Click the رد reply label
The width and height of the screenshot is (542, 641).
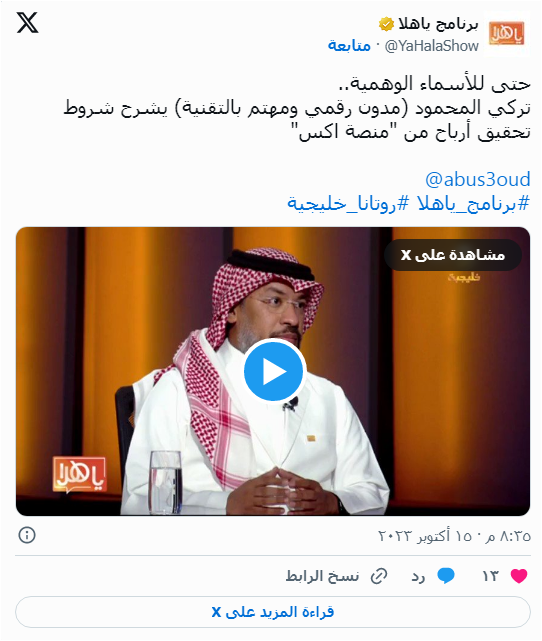(x=418, y=576)
